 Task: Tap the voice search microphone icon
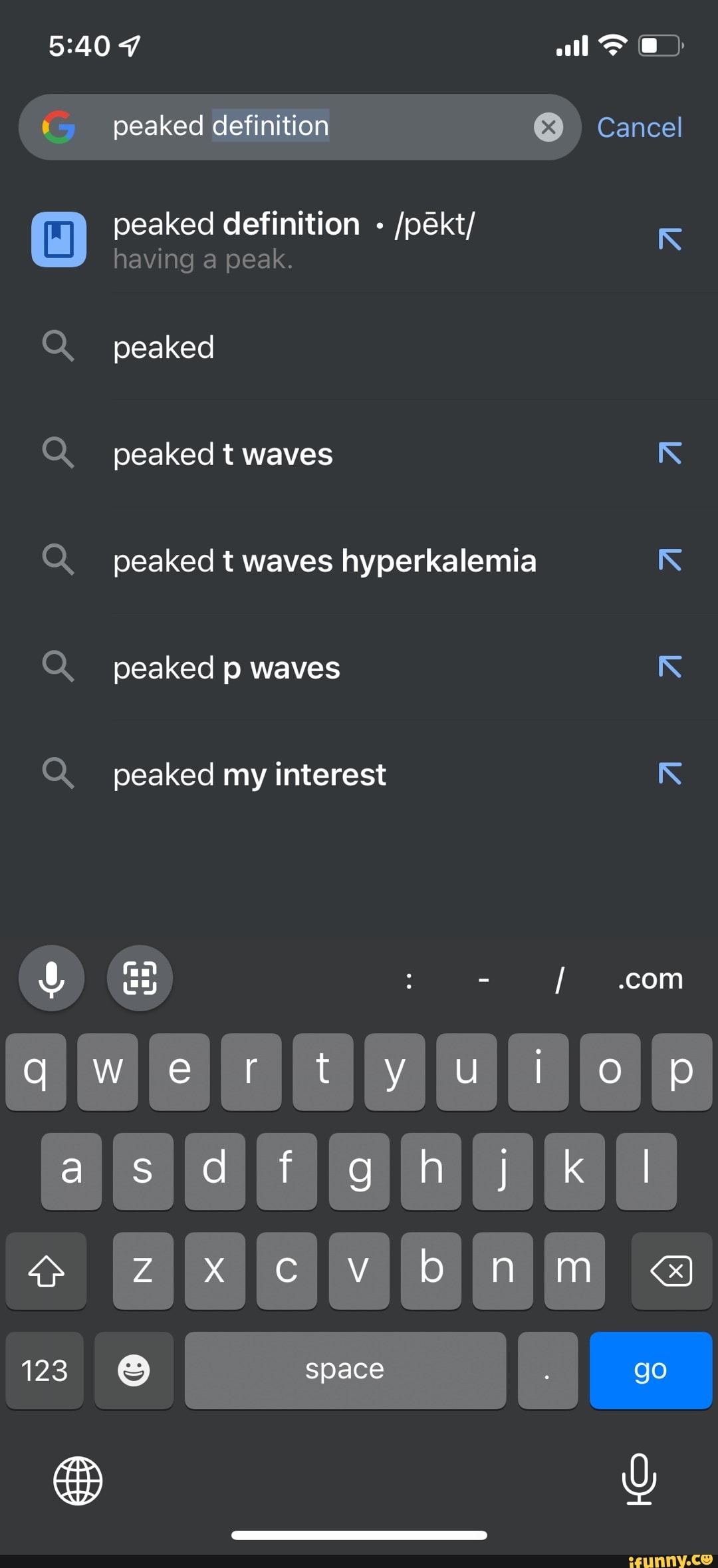click(52, 978)
